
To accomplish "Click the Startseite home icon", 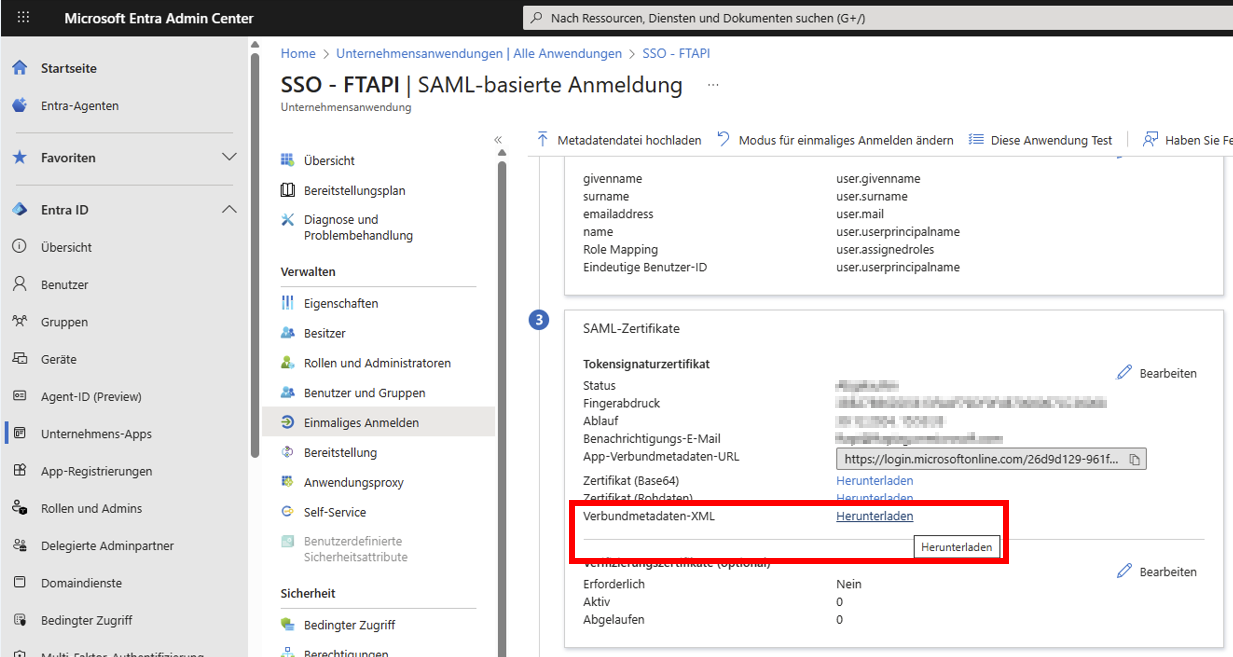I will coord(19,68).
